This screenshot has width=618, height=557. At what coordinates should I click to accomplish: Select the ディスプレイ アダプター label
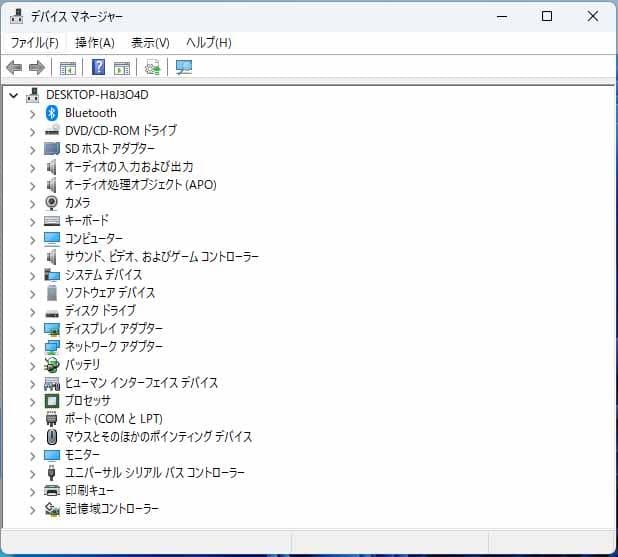pyautogui.click(x=114, y=328)
